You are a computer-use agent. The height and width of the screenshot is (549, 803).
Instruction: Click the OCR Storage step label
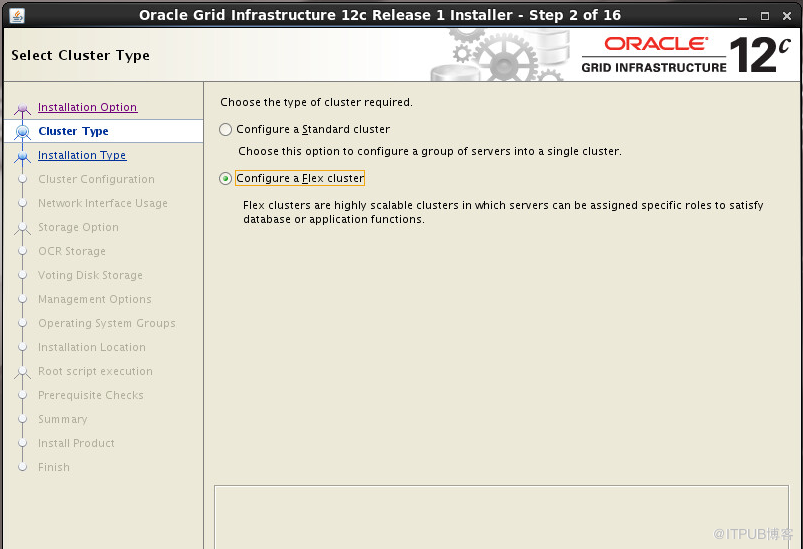point(72,251)
